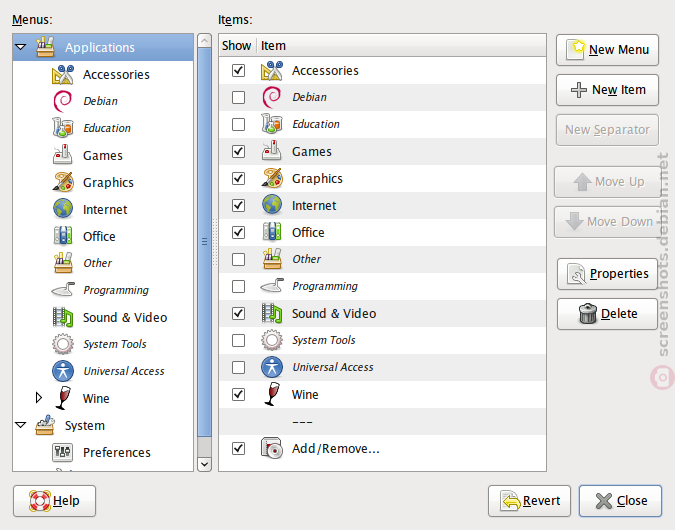This screenshot has height=530, width=675.
Task: Select Other in the Menus tree
Action: (x=97, y=263)
